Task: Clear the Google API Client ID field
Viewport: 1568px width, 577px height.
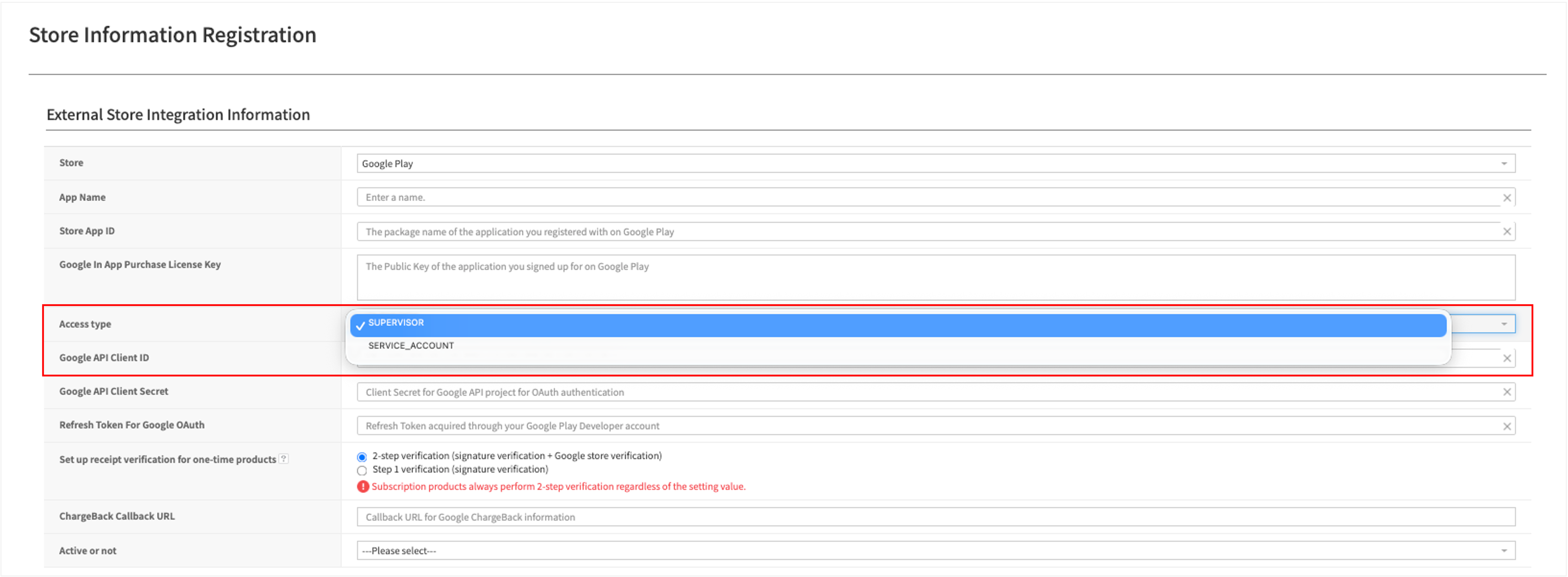Action: tap(1506, 359)
